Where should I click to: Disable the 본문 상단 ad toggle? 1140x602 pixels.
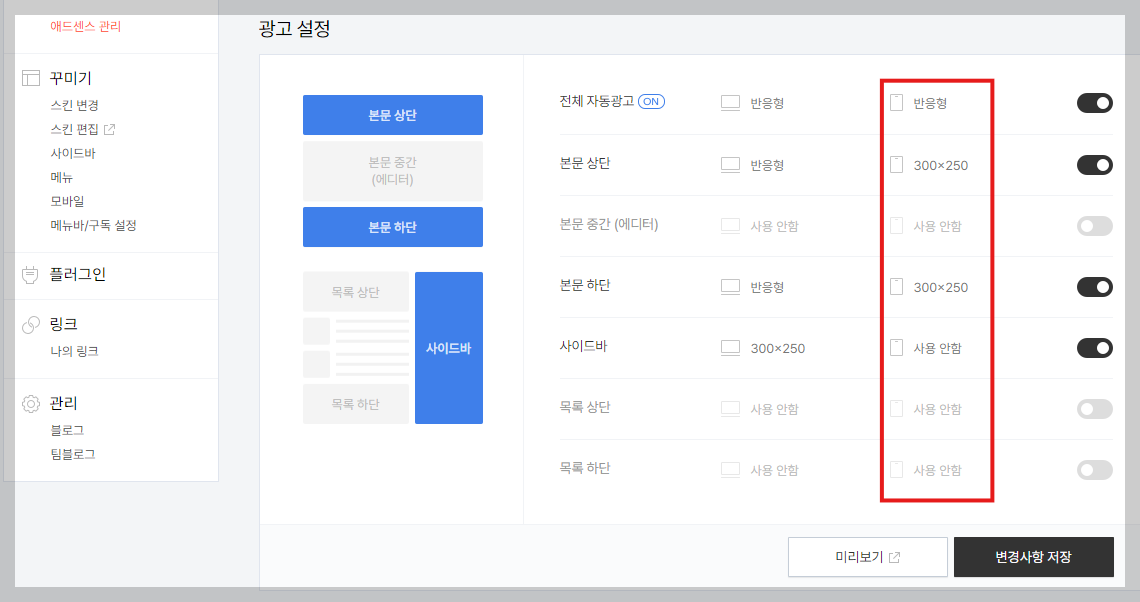[1095, 165]
